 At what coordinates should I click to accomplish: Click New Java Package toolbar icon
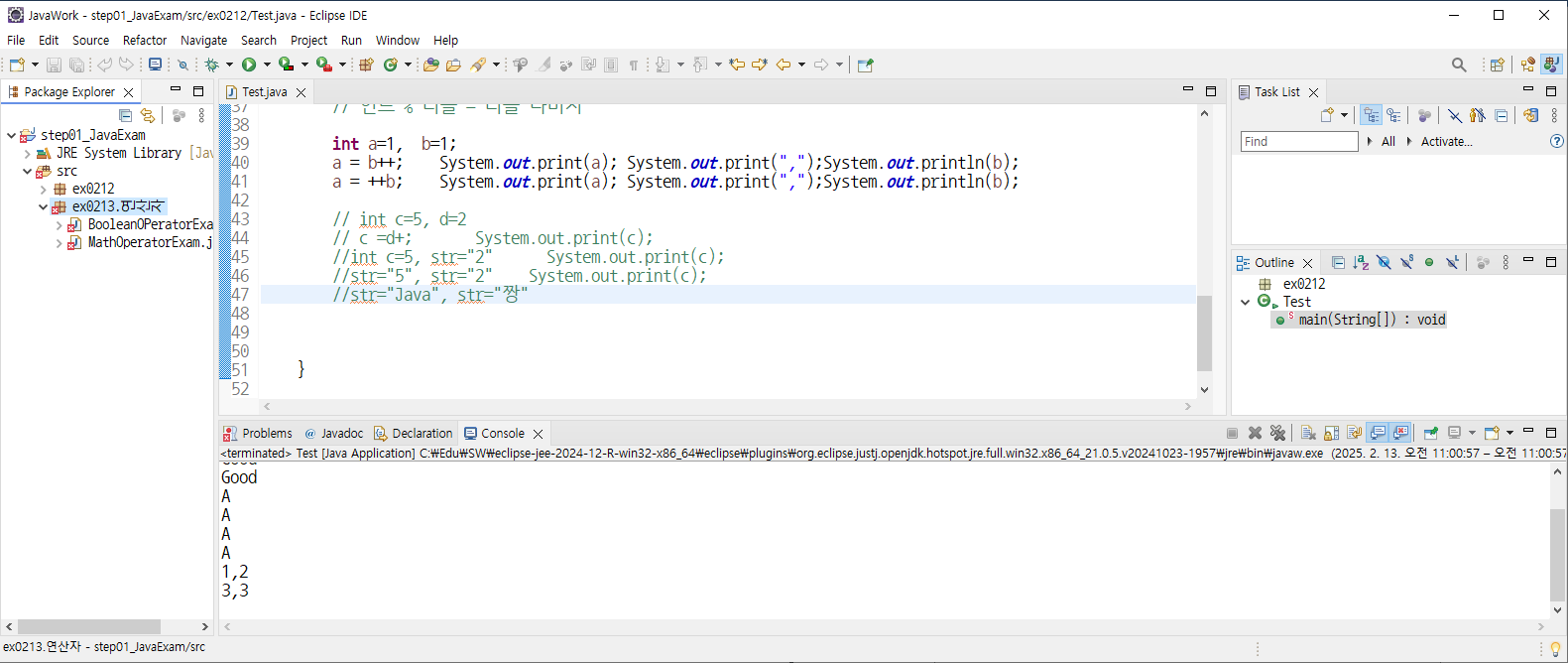(x=366, y=65)
